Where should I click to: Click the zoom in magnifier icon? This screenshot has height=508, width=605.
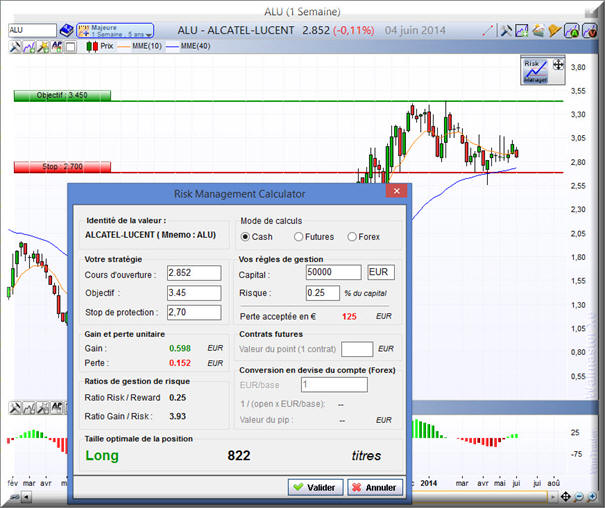pos(591,497)
